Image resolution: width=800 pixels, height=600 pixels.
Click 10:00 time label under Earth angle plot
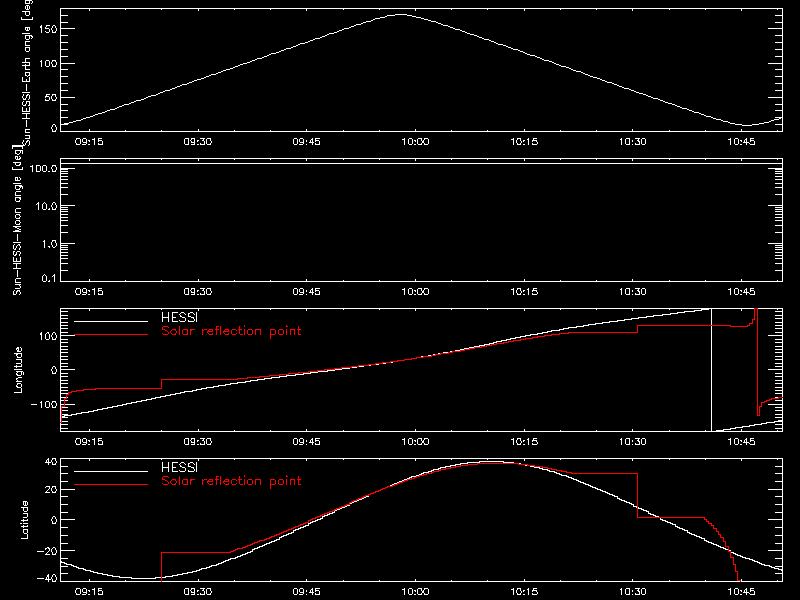click(x=415, y=141)
